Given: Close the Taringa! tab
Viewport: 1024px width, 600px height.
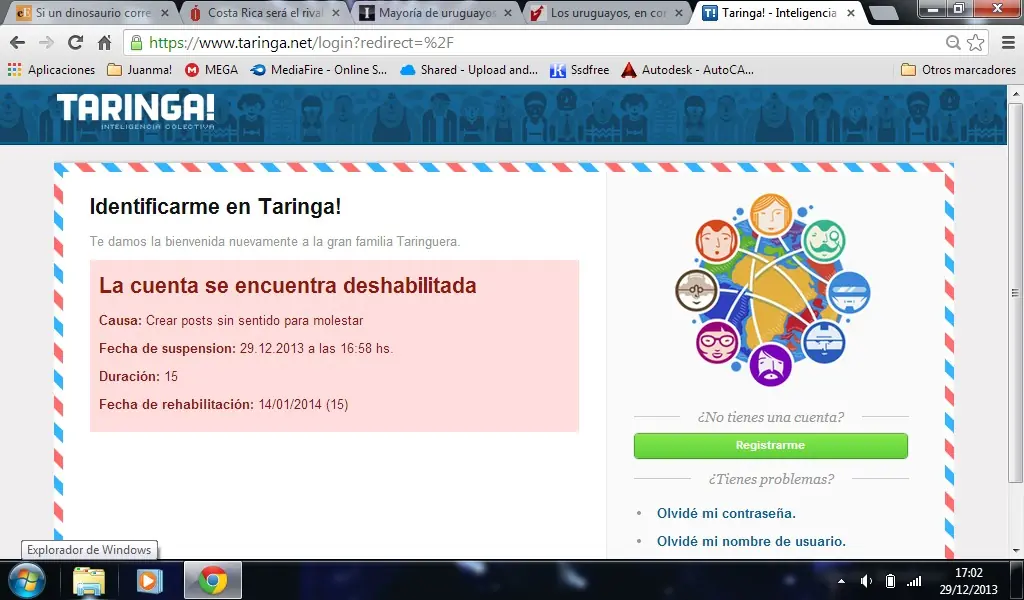Looking at the screenshot, I should point(851,13).
